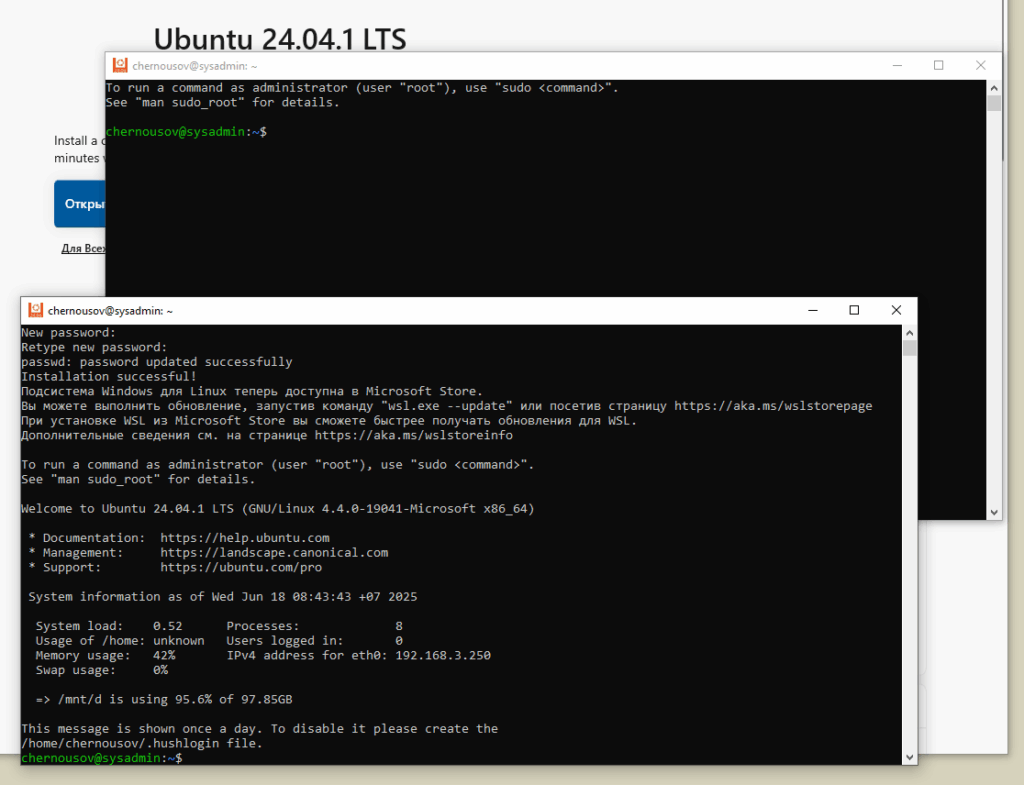
Task: Minimize the back terminal window
Action: click(895, 66)
